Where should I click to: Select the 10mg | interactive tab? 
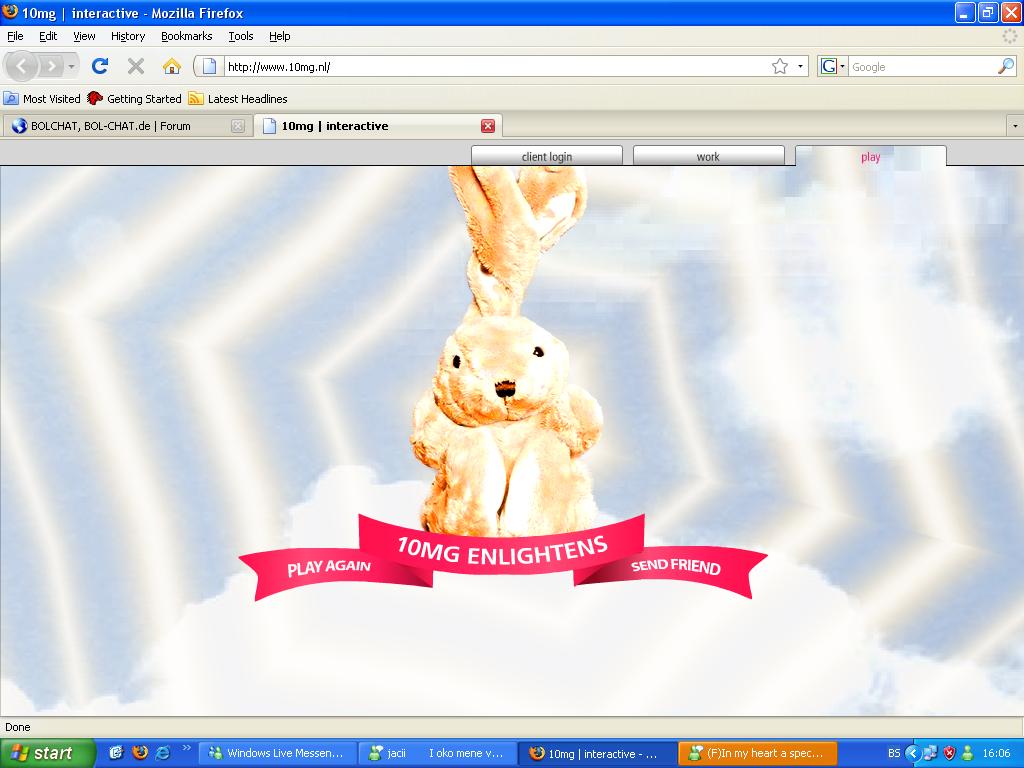[377, 126]
